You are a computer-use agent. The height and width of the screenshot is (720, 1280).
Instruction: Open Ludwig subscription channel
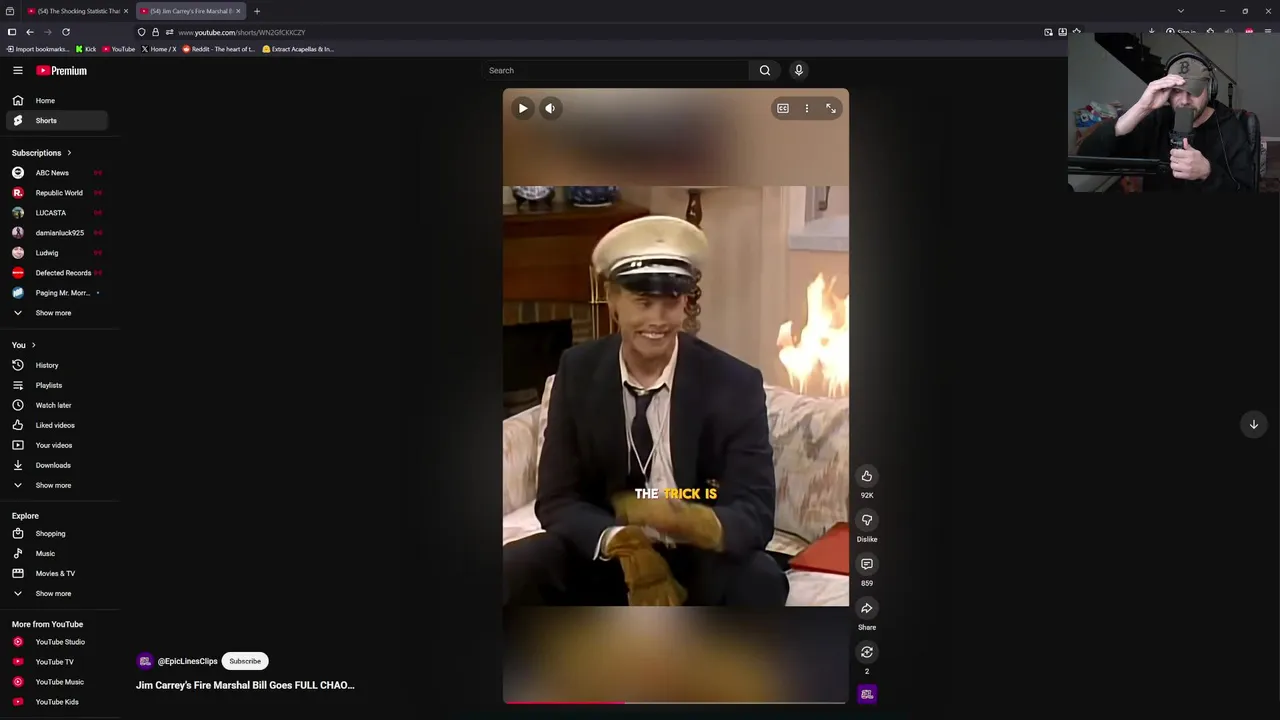point(58,253)
